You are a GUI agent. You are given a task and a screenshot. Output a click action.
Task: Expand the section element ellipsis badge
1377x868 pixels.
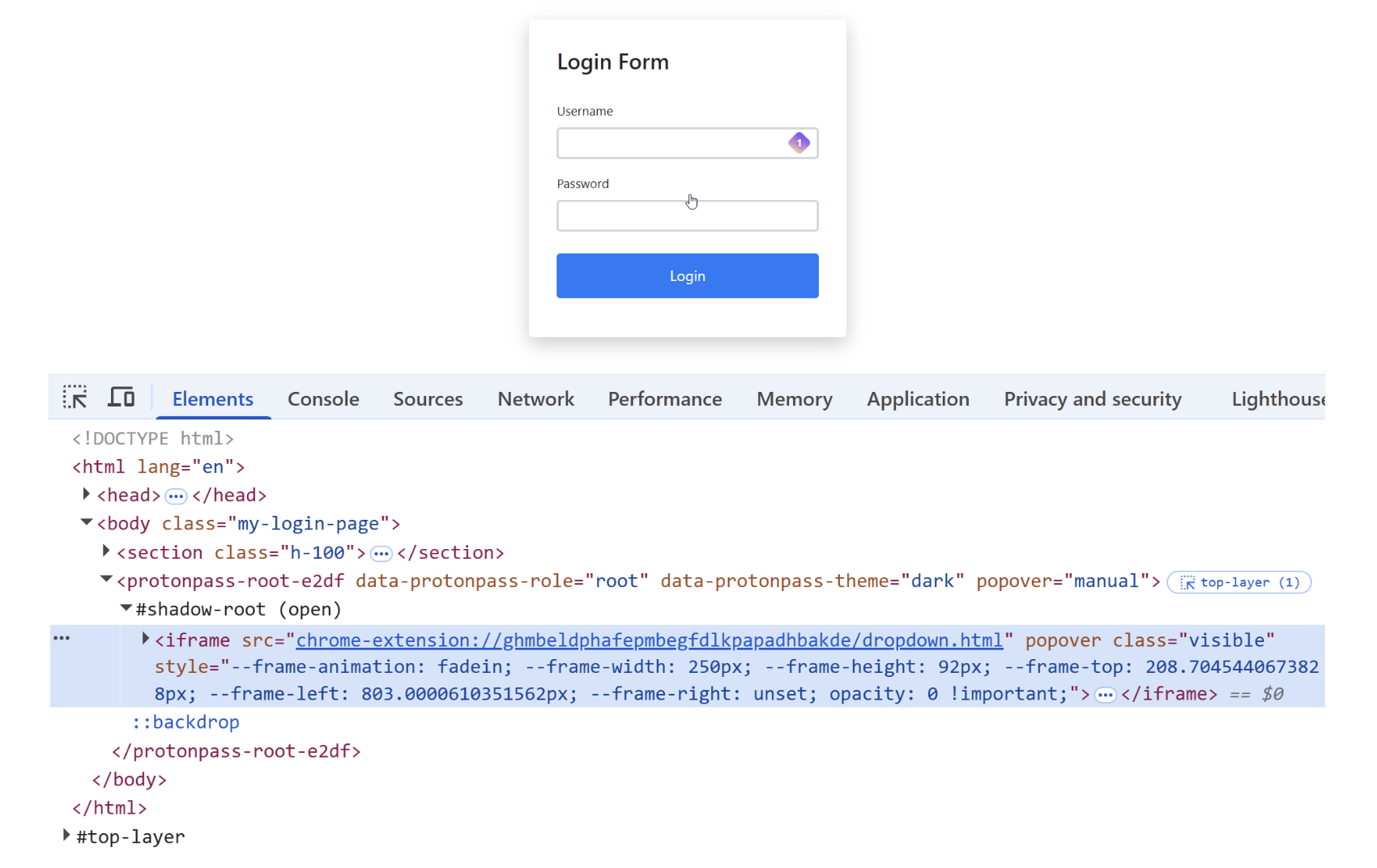pyautogui.click(x=381, y=554)
